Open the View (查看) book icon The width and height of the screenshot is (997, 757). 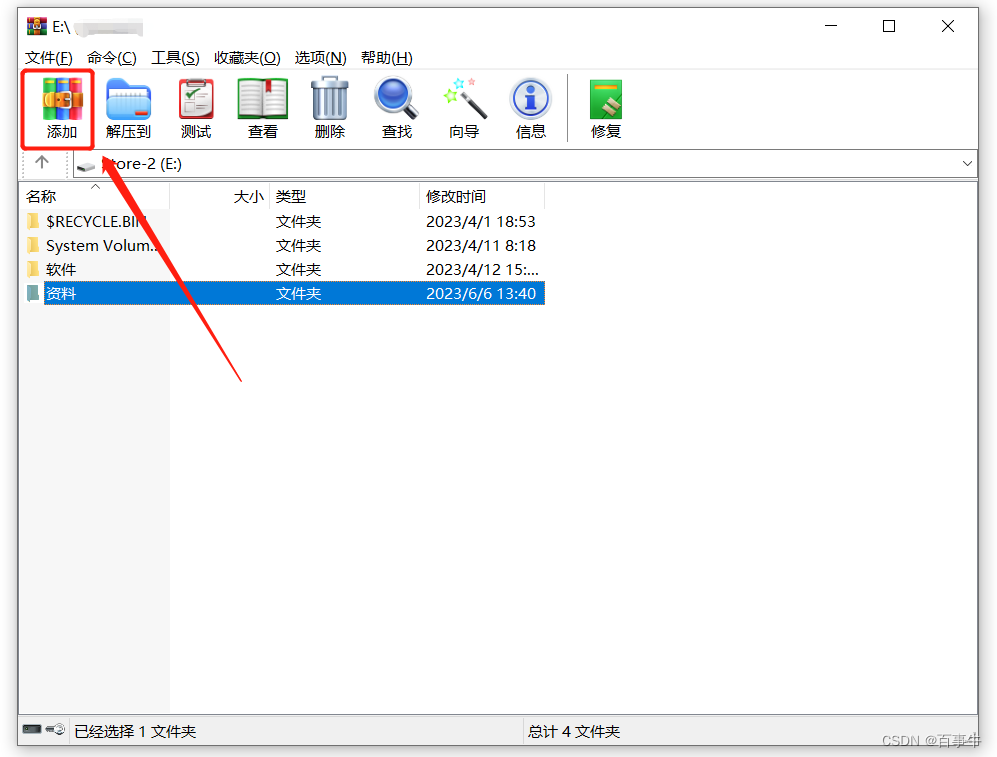(263, 99)
